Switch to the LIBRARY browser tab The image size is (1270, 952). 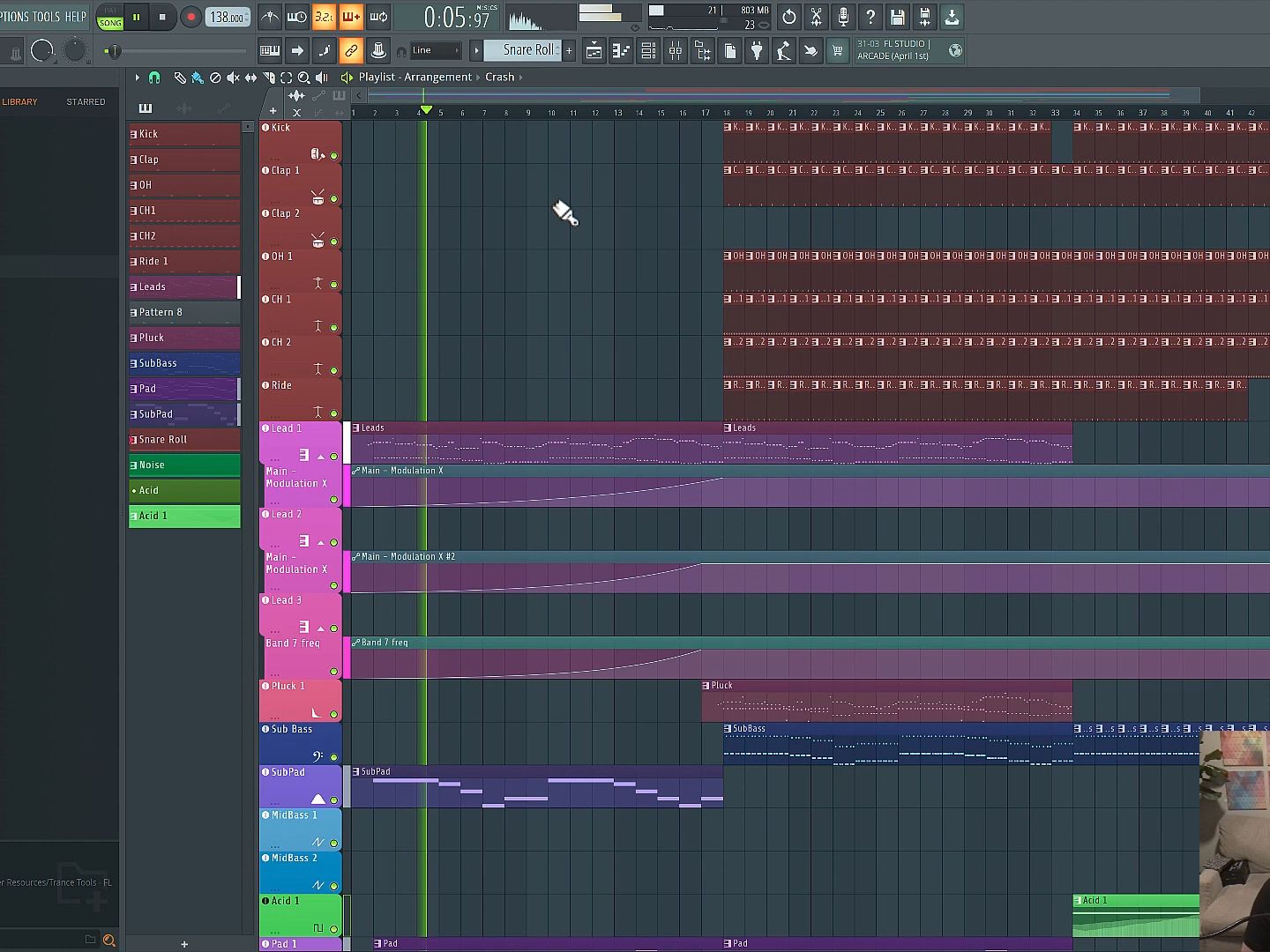click(x=19, y=102)
